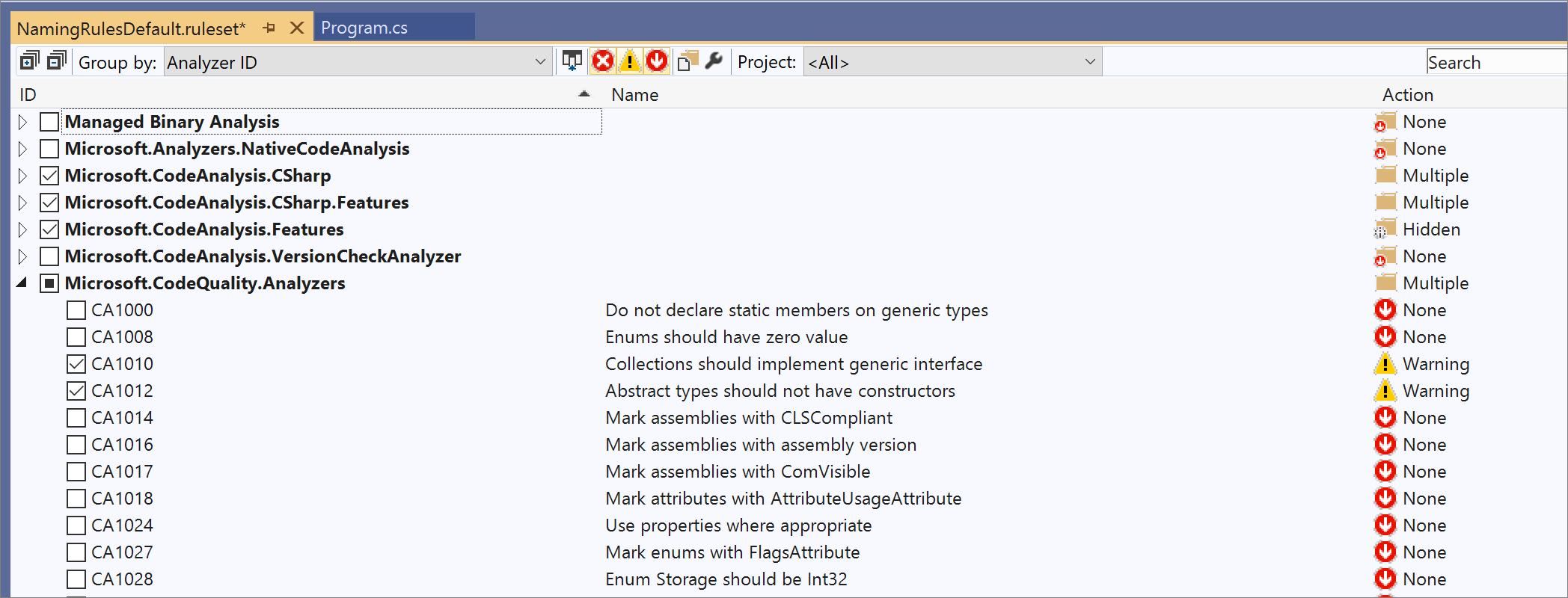Screen dimensions: 1568x598
Task: Toggle the Microsoft.CodeQuality.Analyzers checkbox
Action: tap(49, 283)
